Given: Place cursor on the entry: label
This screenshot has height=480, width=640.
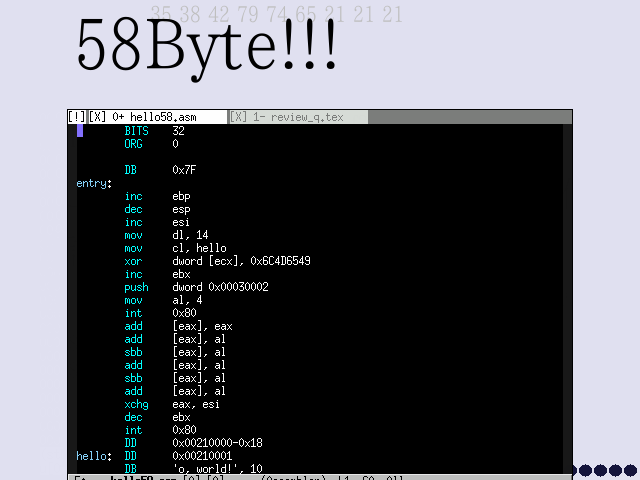Looking at the screenshot, I should (94, 183).
